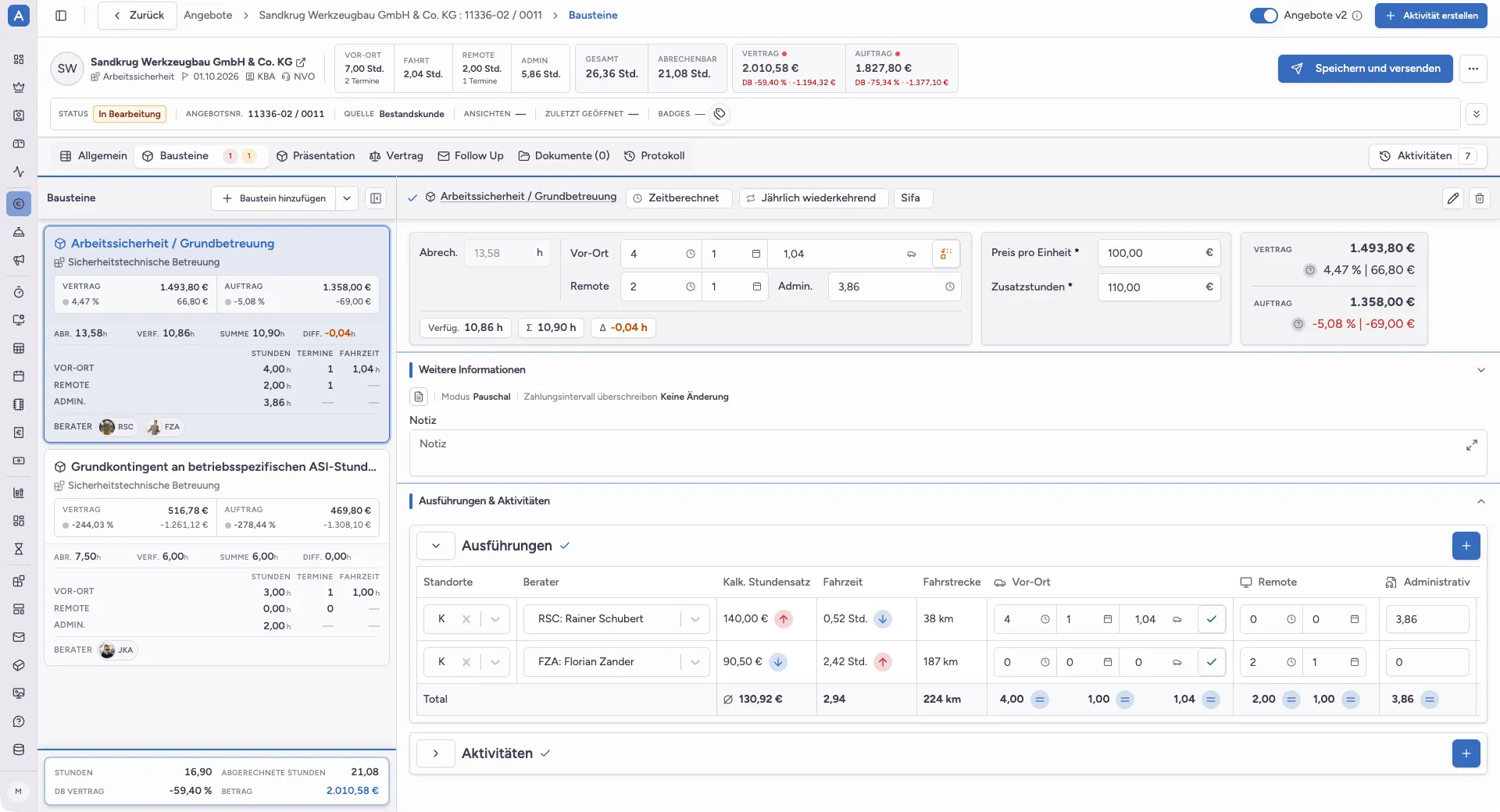Open dropdown next to Baustein hinzufügen
Image resolution: width=1500 pixels, height=812 pixels.
347,198
